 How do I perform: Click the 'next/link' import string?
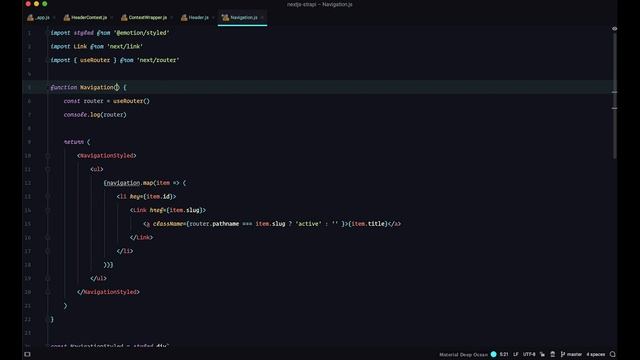tap(124, 47)
